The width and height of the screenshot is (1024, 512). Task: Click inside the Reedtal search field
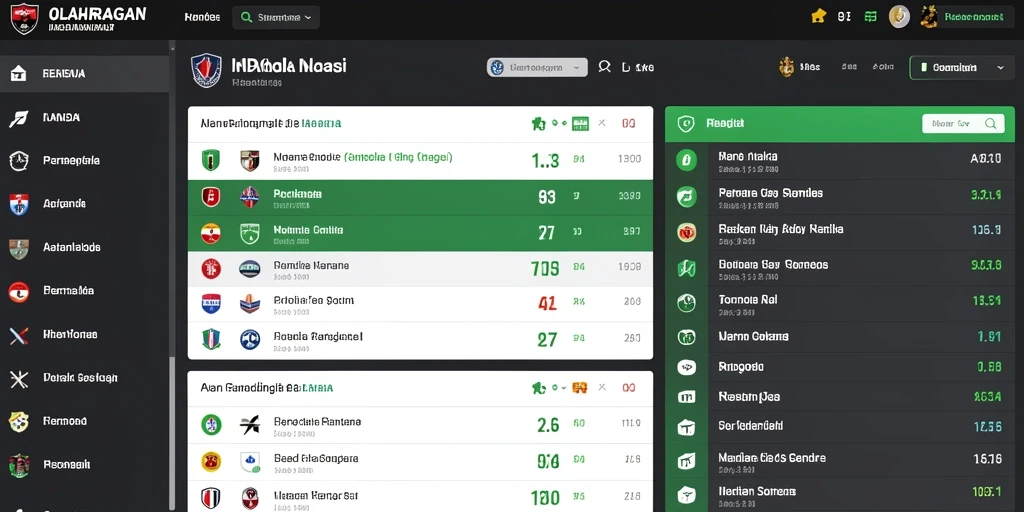click(x=963, y=123)
